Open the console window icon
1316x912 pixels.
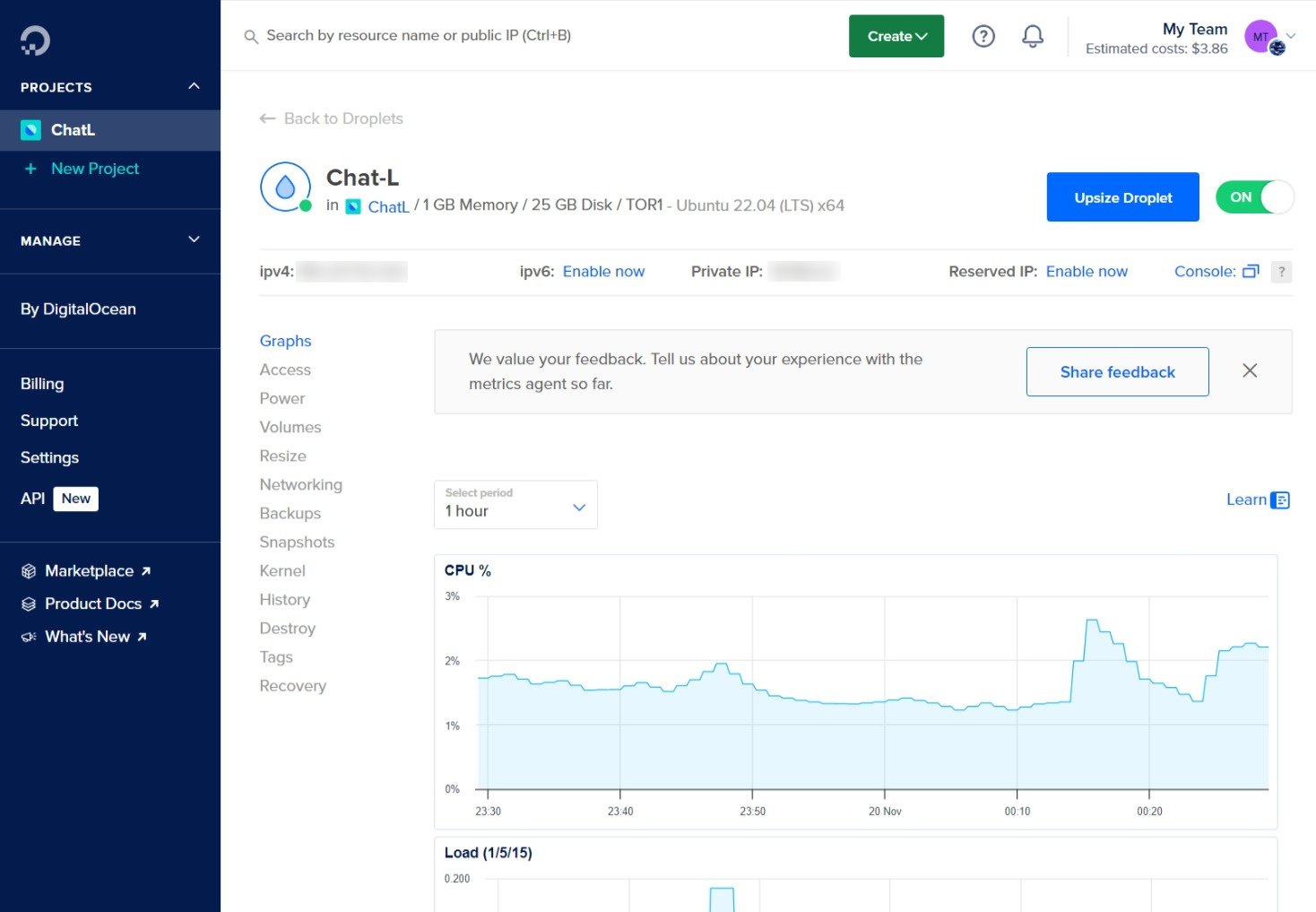1251,272
